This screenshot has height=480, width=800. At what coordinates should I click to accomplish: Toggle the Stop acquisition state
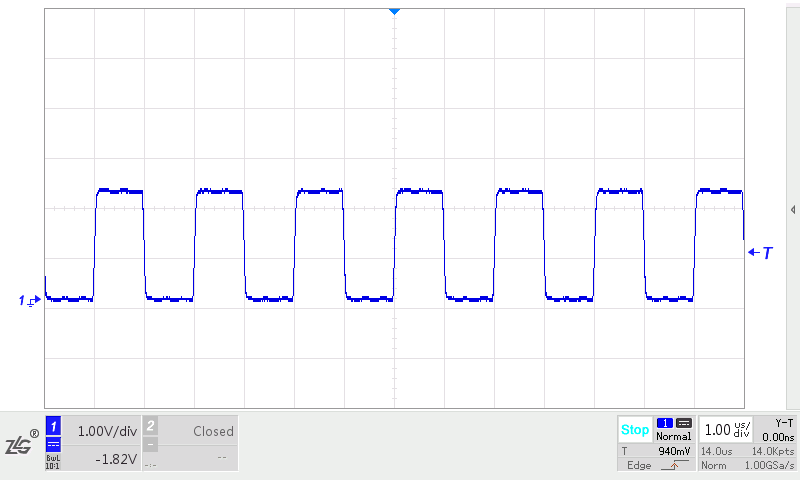[635, 430]
